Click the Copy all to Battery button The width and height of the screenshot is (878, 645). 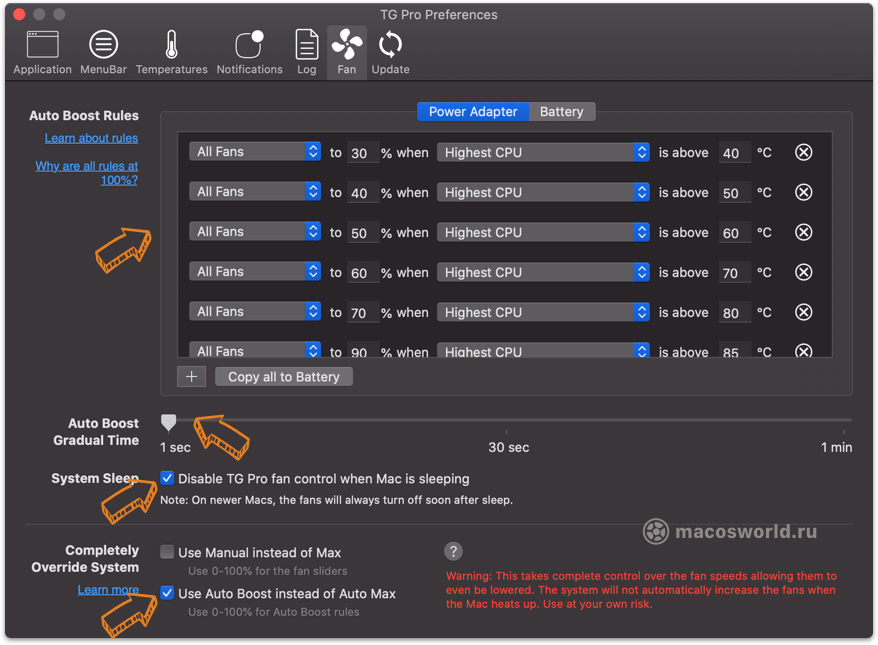click(x=283, y=377)
